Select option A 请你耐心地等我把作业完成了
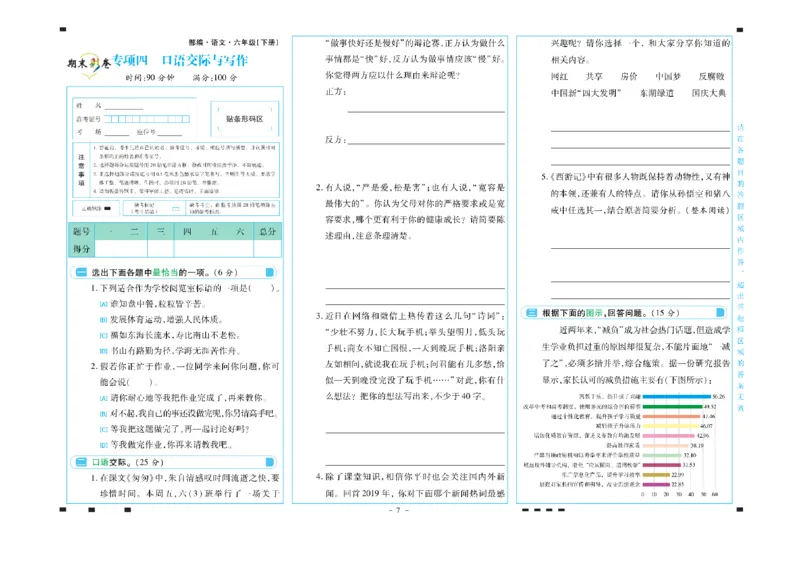 pos(183,398)
